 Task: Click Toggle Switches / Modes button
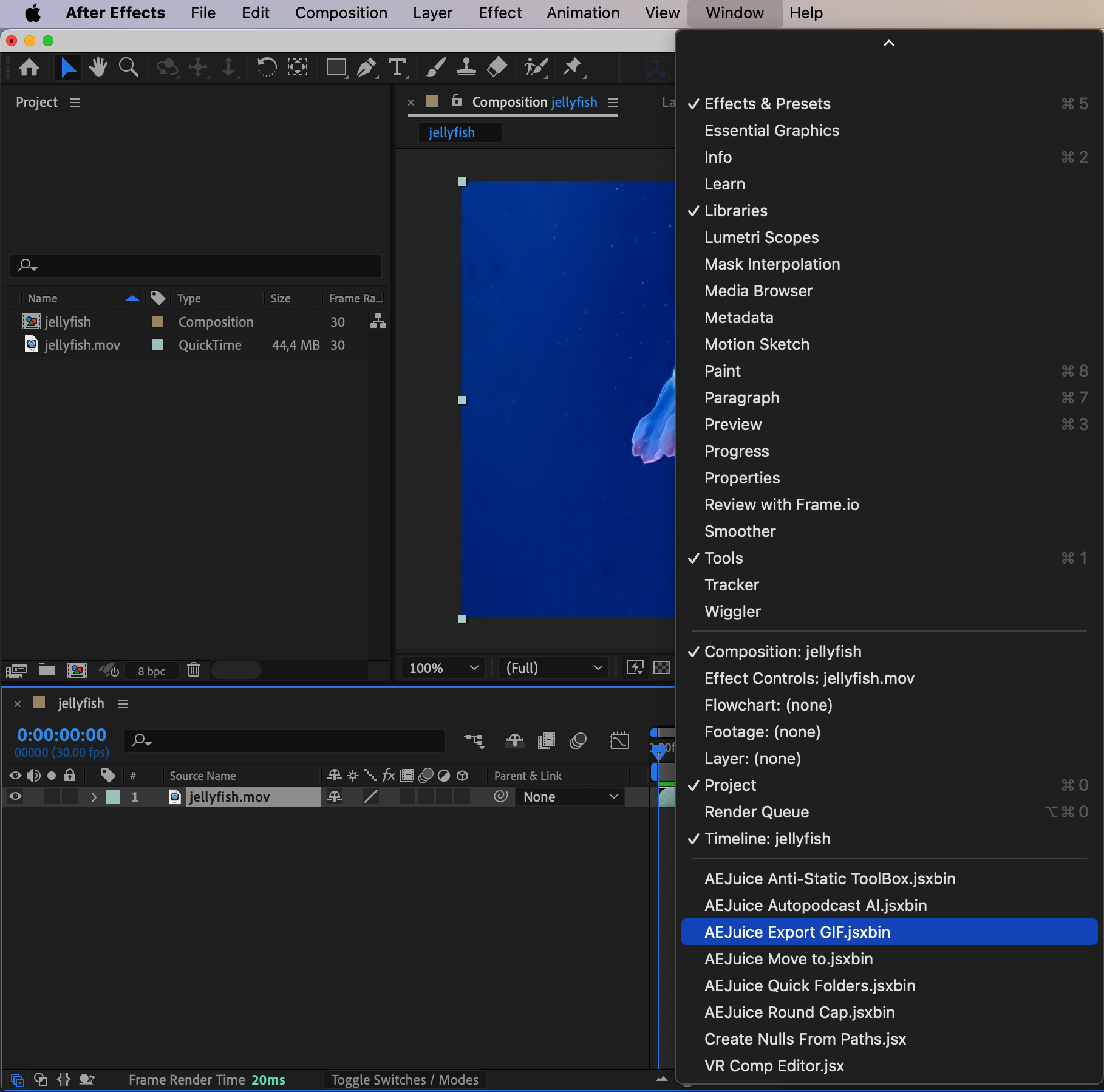(x=404, y=1080)
